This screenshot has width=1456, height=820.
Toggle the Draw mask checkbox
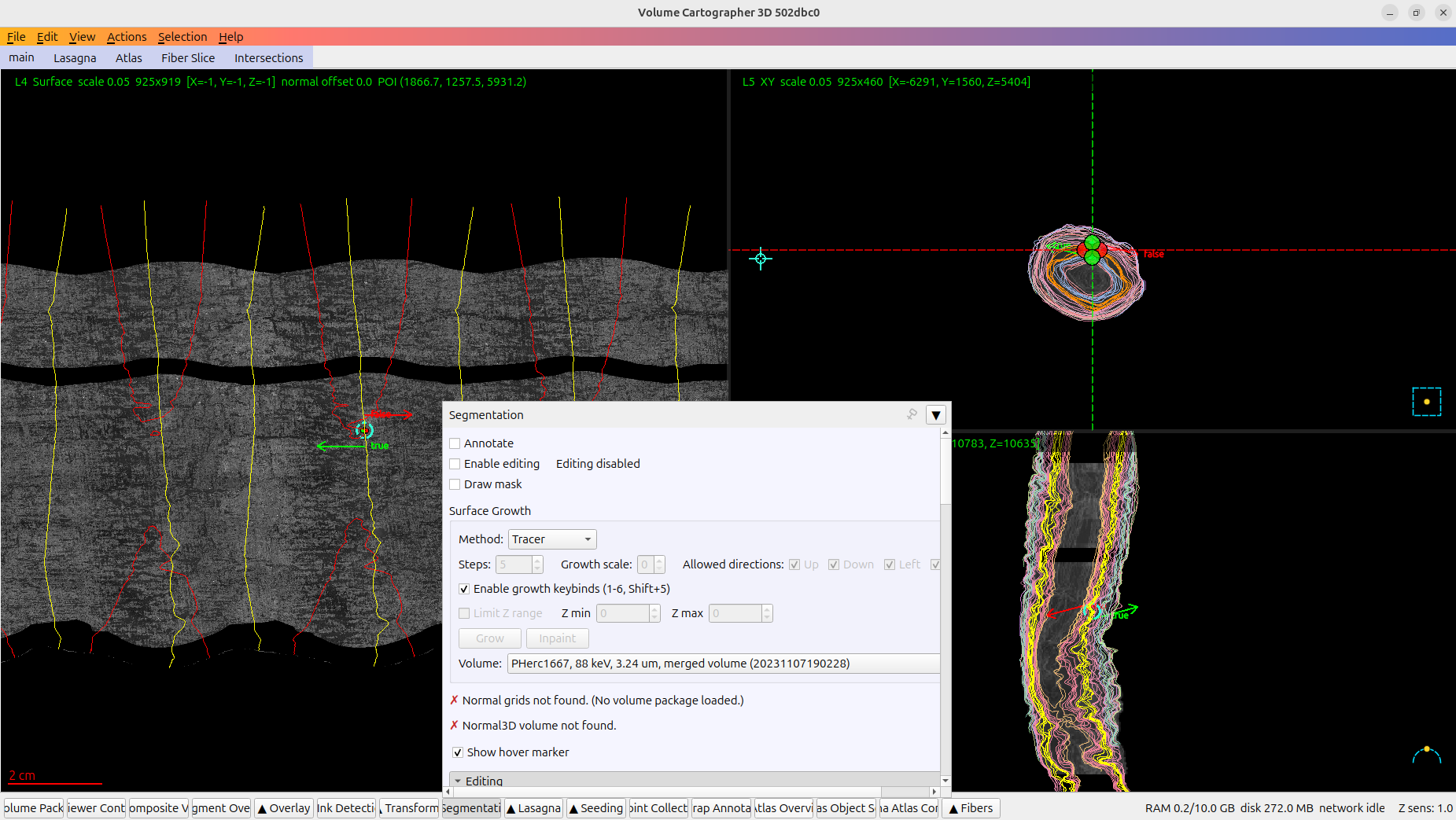click(x=455, y=484)
